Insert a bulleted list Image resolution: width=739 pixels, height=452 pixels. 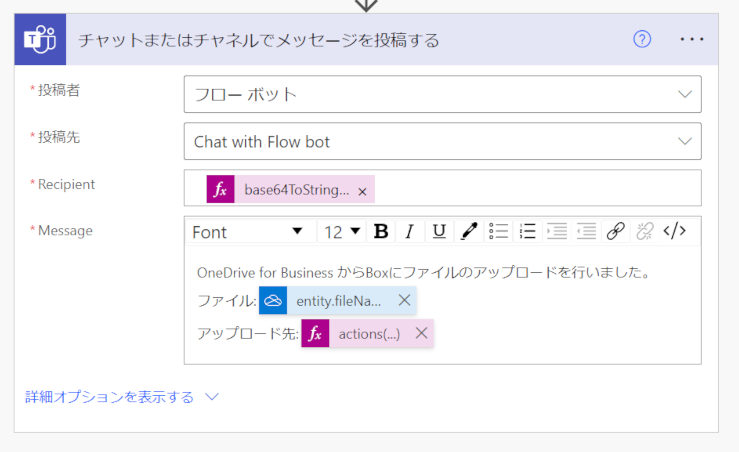pos(499,232)
